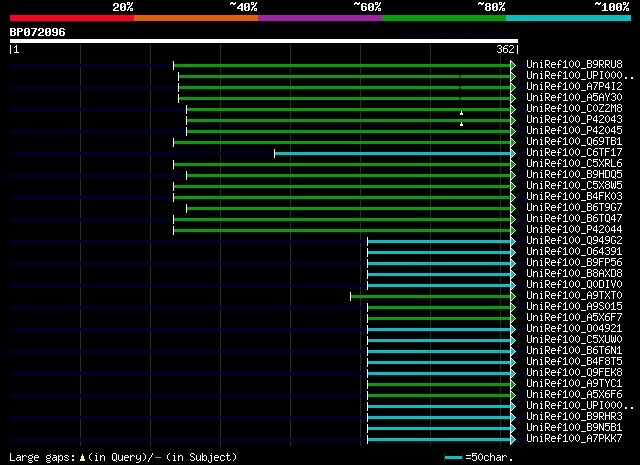
Task: Click the cyan 50char scale bar
Action: point(453,458)
